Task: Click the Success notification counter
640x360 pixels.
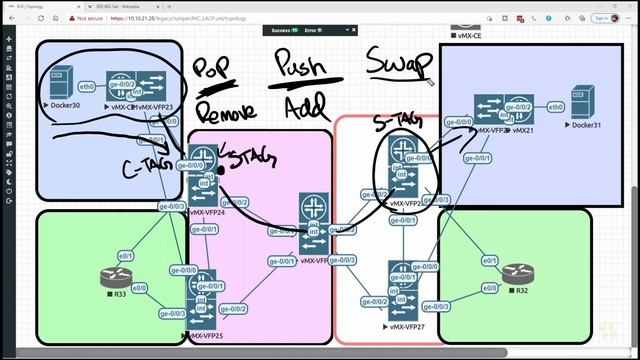Action: [x=285, y=30]
